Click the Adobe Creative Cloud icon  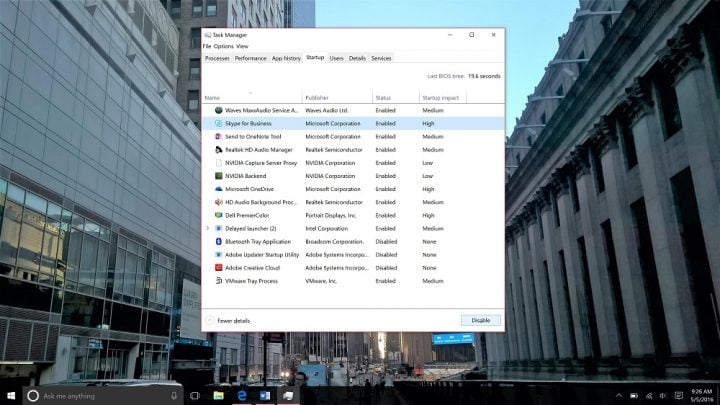219,268
